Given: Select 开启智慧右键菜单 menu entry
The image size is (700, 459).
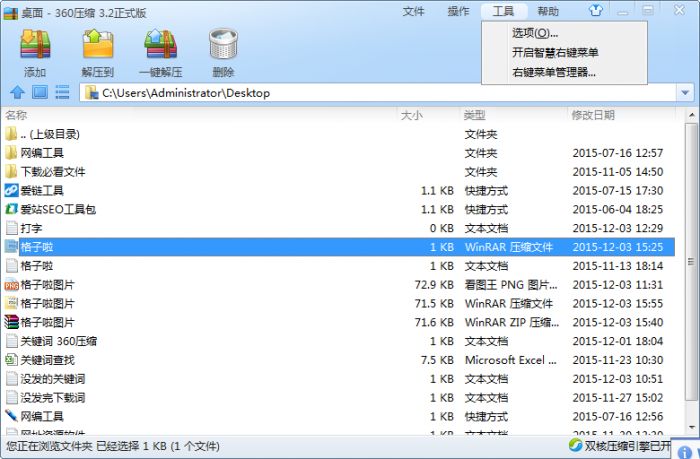Looking at the screenshot, I should [x=555, y=52].
